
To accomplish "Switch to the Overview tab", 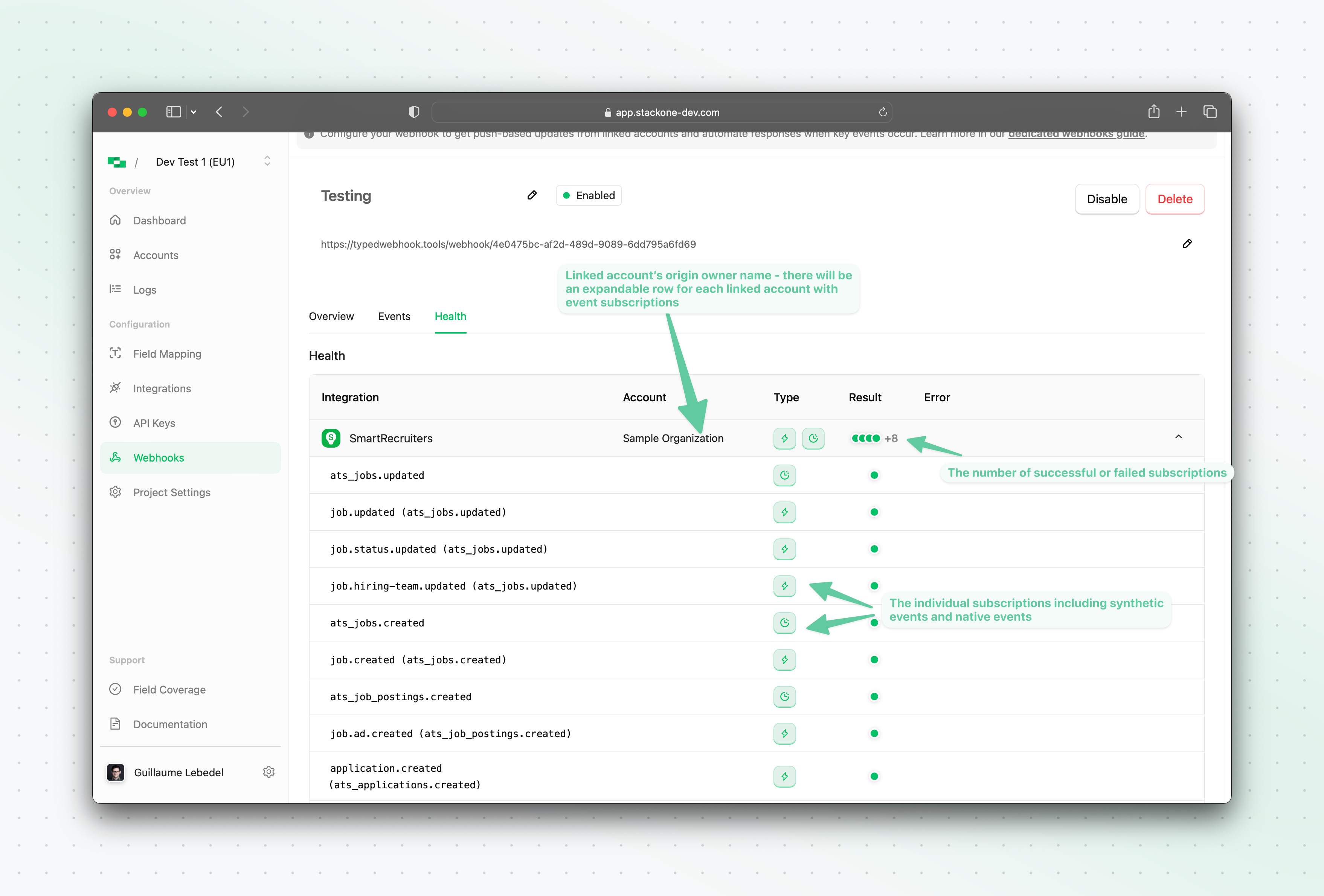I will [331, 316].
